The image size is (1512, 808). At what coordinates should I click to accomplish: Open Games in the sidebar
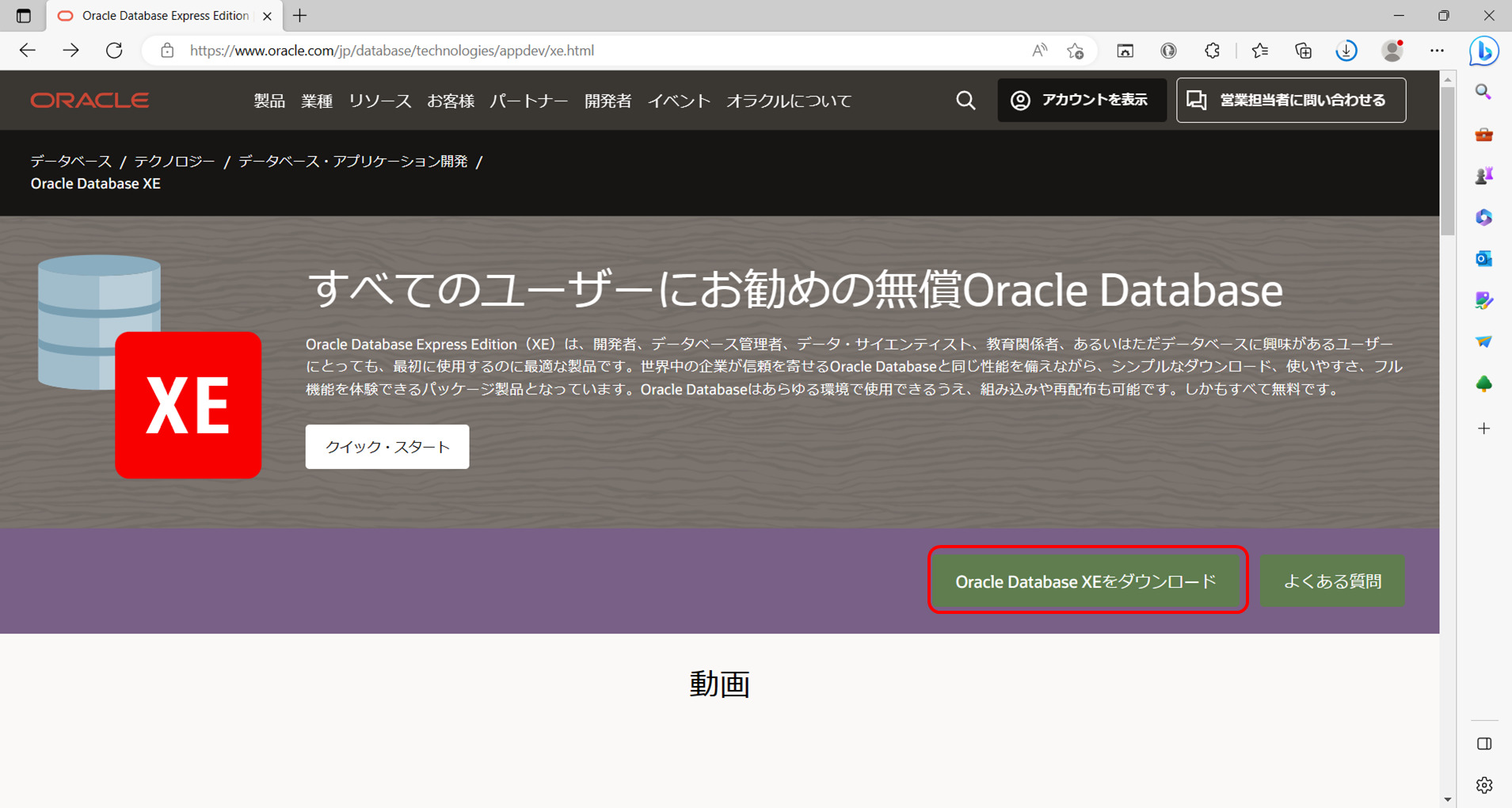coord(1483,175)
